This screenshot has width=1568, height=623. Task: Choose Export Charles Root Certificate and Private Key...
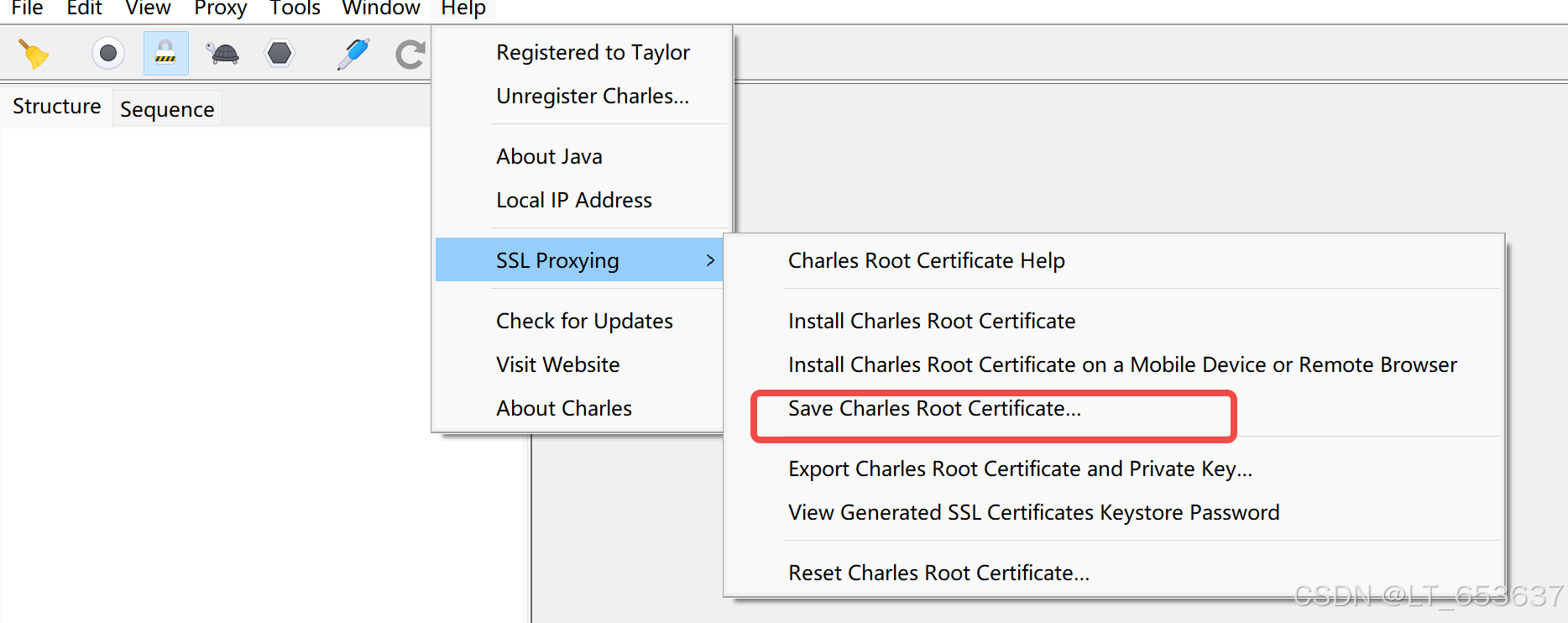1114,469
